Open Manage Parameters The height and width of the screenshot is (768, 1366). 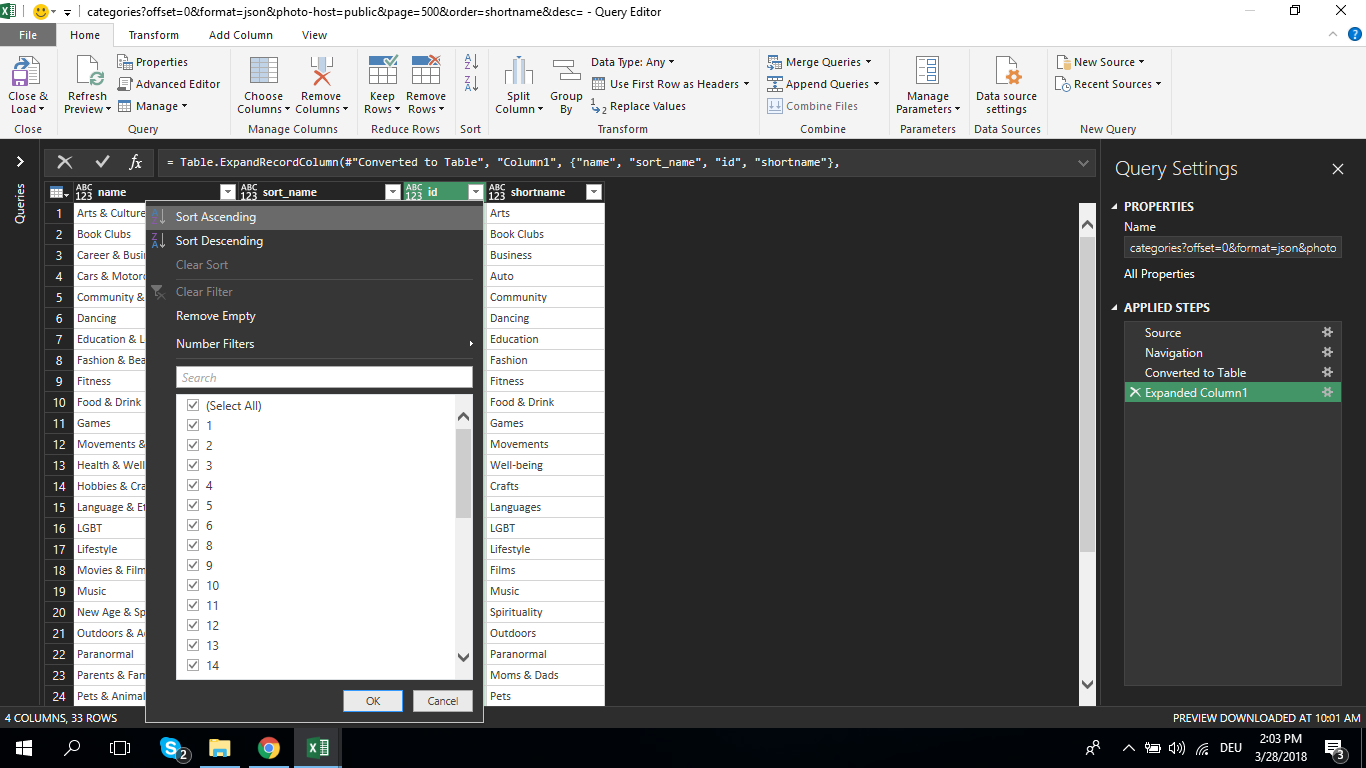coord(928,85)
